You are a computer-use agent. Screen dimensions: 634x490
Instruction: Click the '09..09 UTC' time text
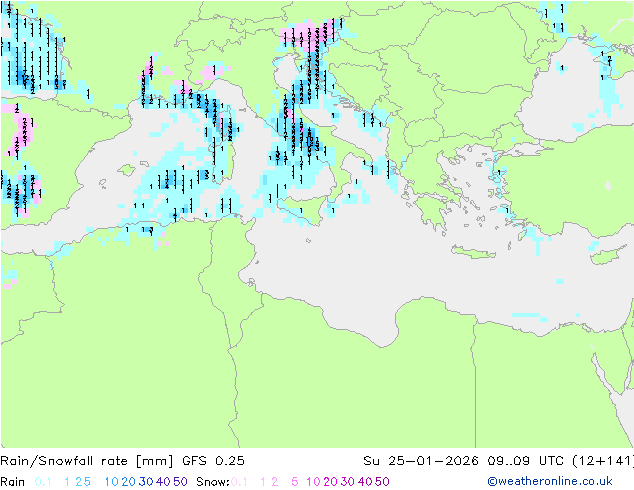(x=525, y=461)
